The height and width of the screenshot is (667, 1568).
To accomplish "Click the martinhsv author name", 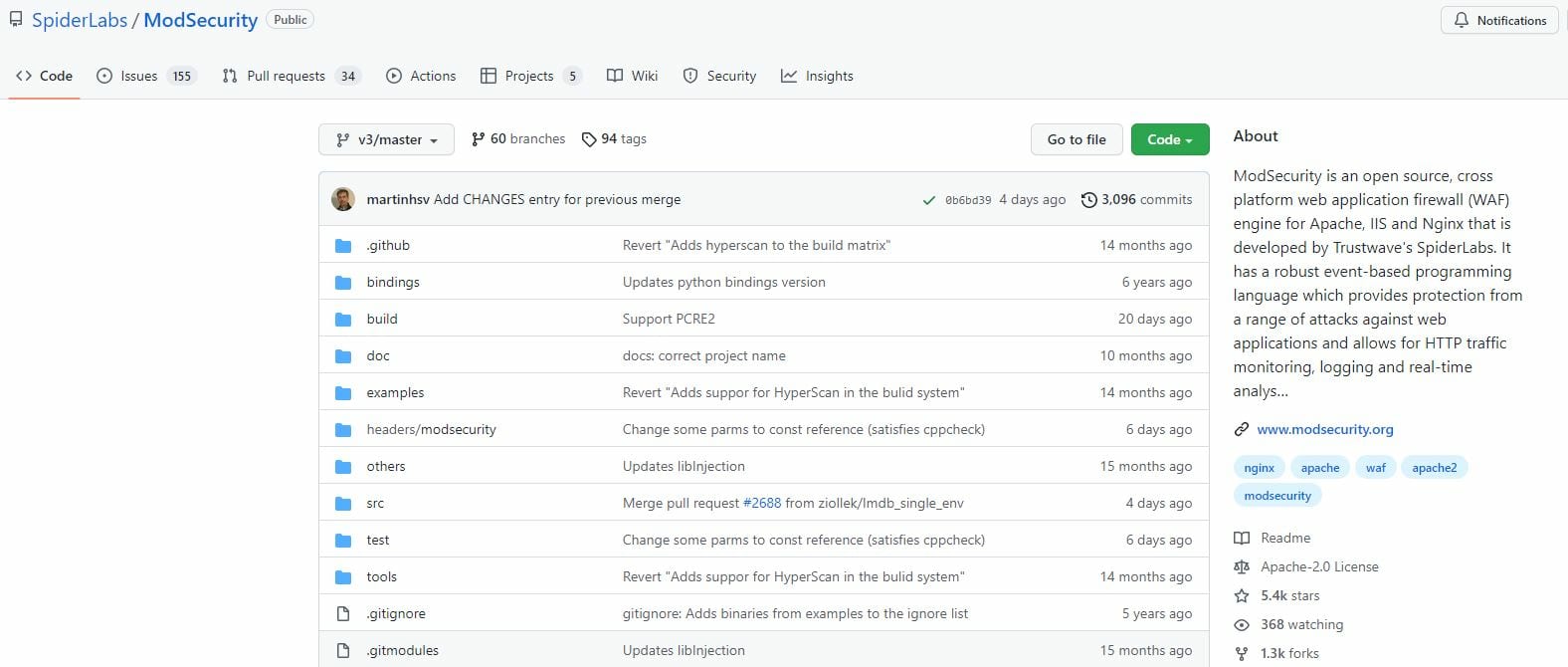I will coord(398,200).
